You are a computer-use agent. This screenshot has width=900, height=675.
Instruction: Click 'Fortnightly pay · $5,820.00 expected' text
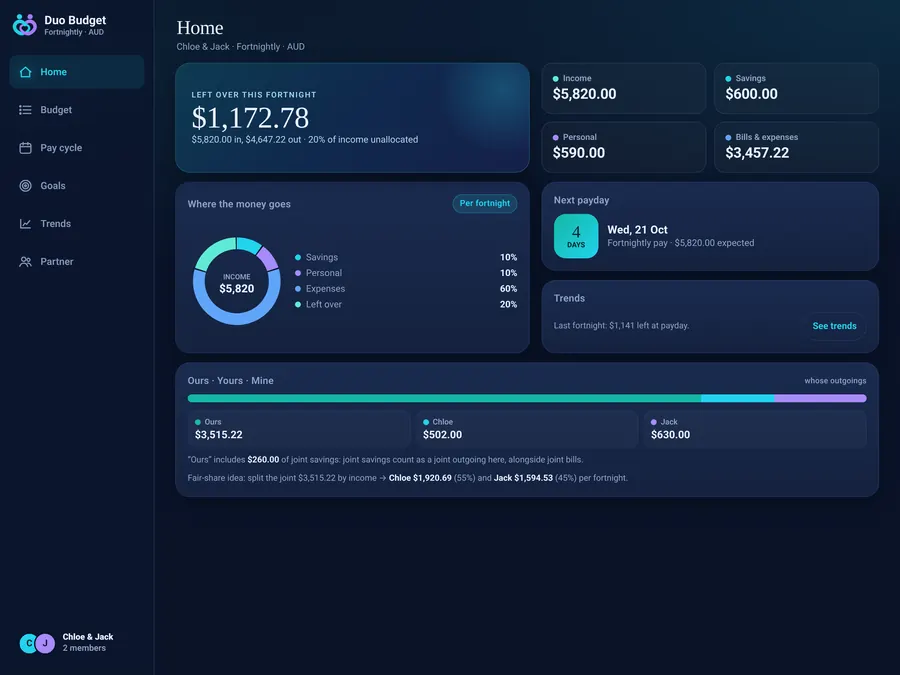coord(681,243)
